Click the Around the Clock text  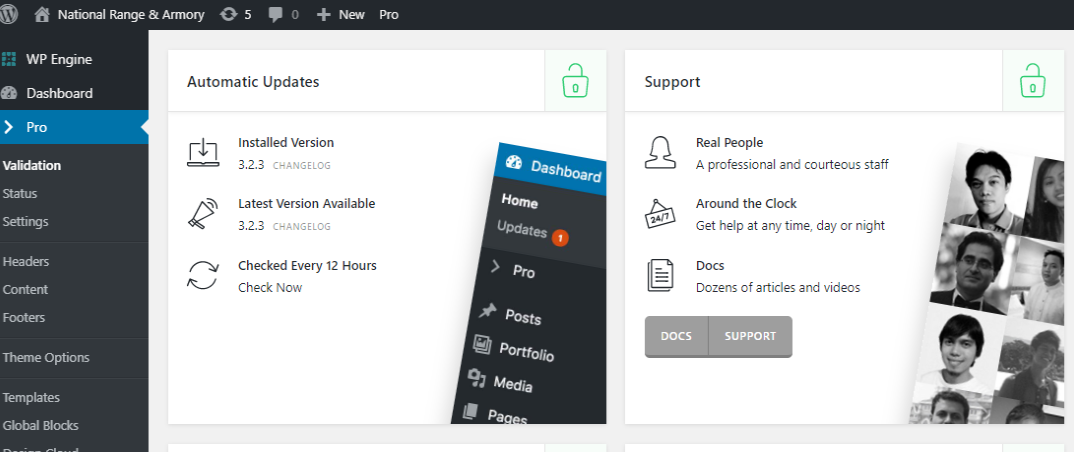(747, 203)
